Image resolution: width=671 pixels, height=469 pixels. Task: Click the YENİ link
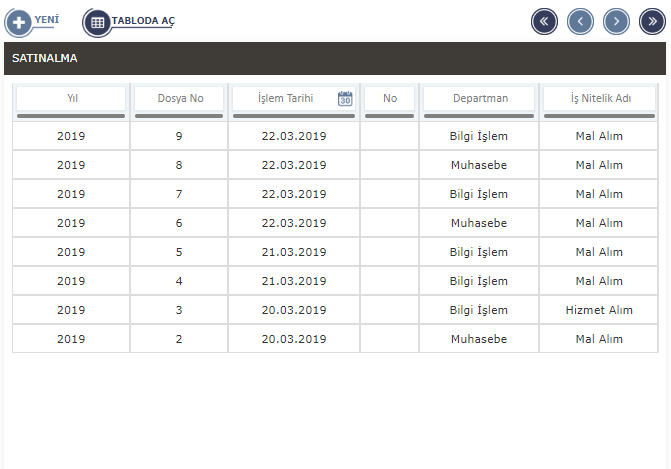pos(47,20)
